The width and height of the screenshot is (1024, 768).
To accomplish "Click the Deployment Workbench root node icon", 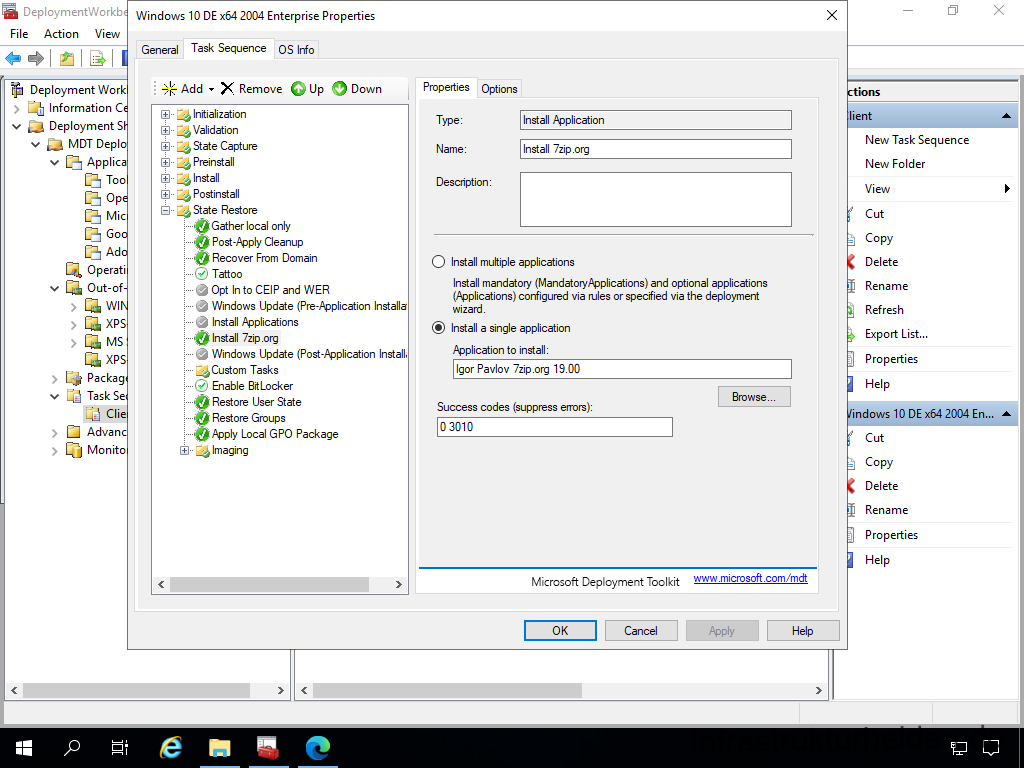I will (x=17, y=90).
